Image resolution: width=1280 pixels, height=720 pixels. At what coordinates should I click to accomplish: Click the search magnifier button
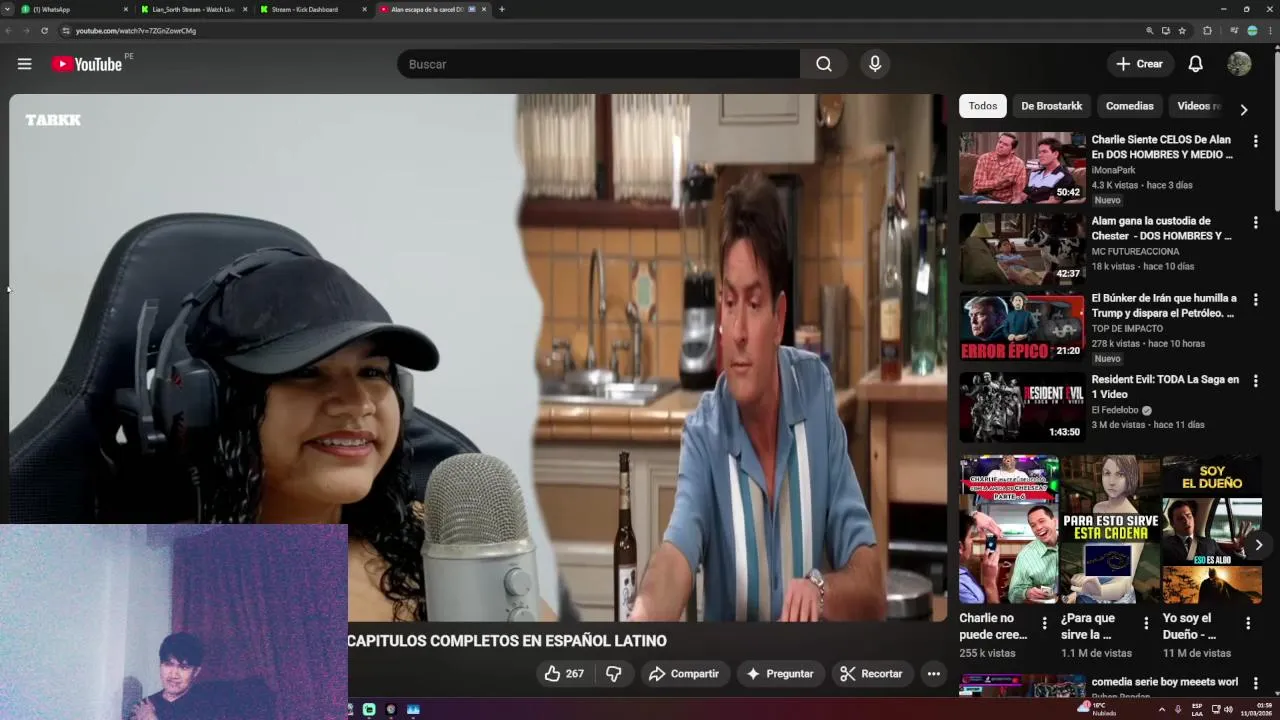point(823,64)
